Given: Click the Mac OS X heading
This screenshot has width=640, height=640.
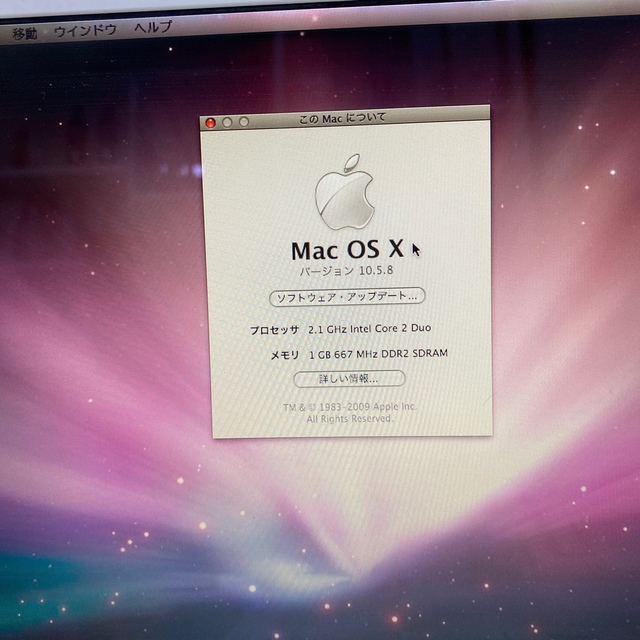Looking at the screenshot, I should click(x=347, y=249).
